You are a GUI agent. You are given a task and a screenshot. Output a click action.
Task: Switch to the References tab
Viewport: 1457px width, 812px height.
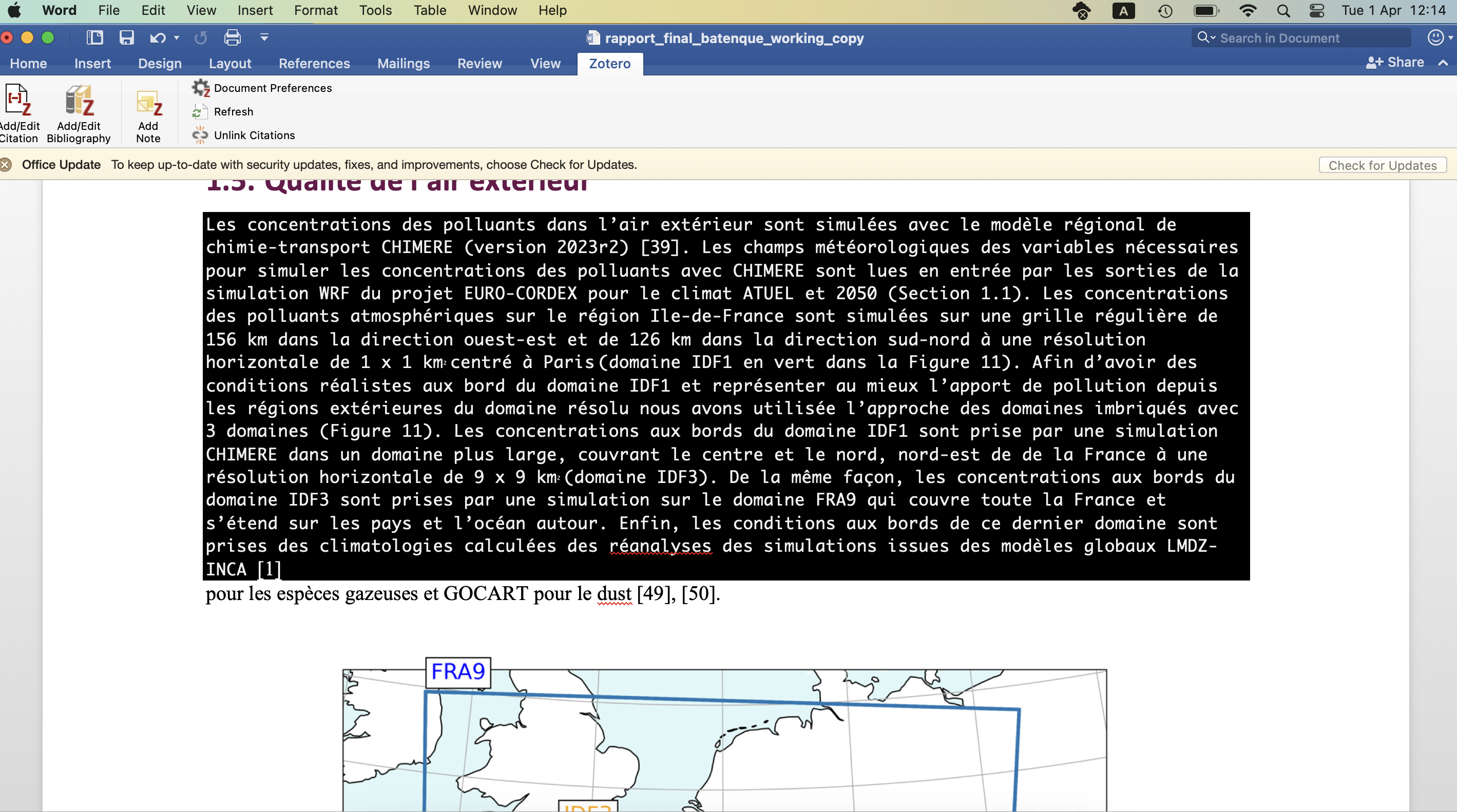tap(314, 63)
